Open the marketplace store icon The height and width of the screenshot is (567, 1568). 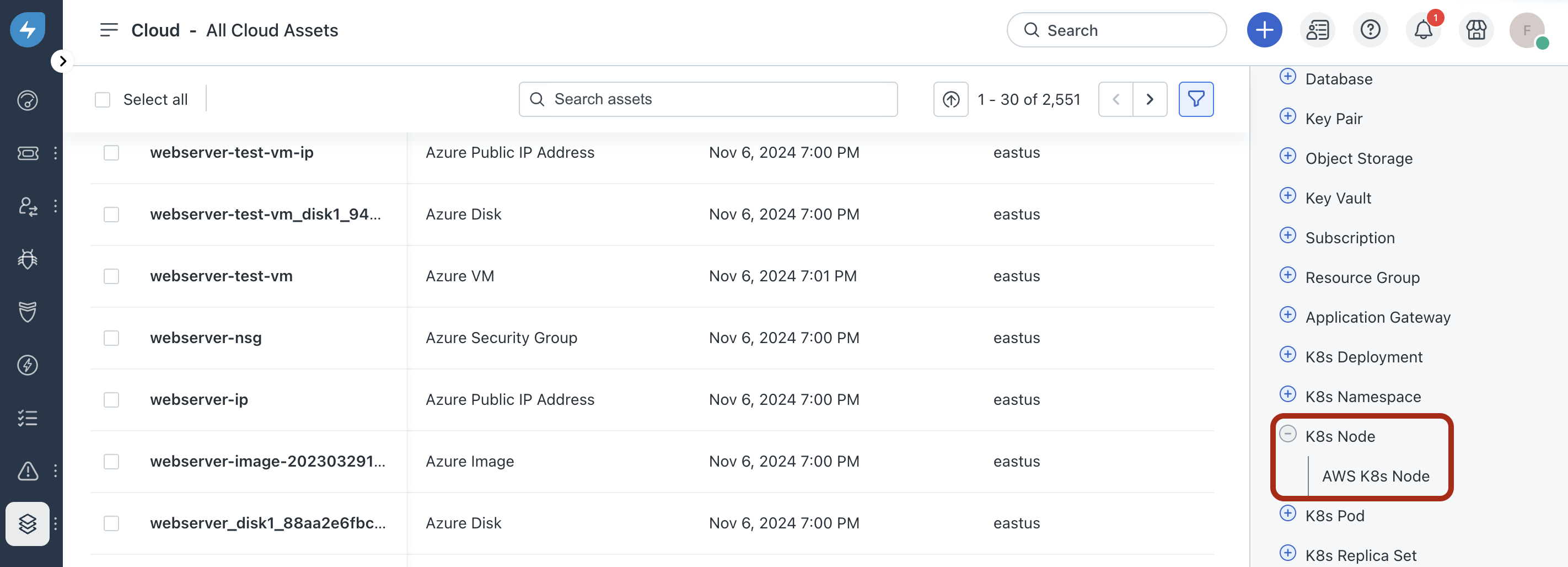pyautogui.click(x=1476, y=29)
